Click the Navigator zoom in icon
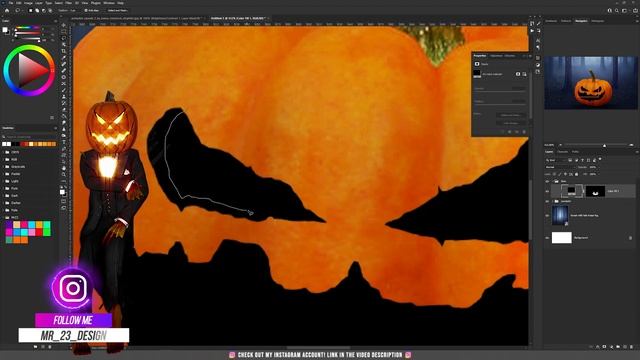The width and height of the screenshot is (640, 360). tap(631, 145)
